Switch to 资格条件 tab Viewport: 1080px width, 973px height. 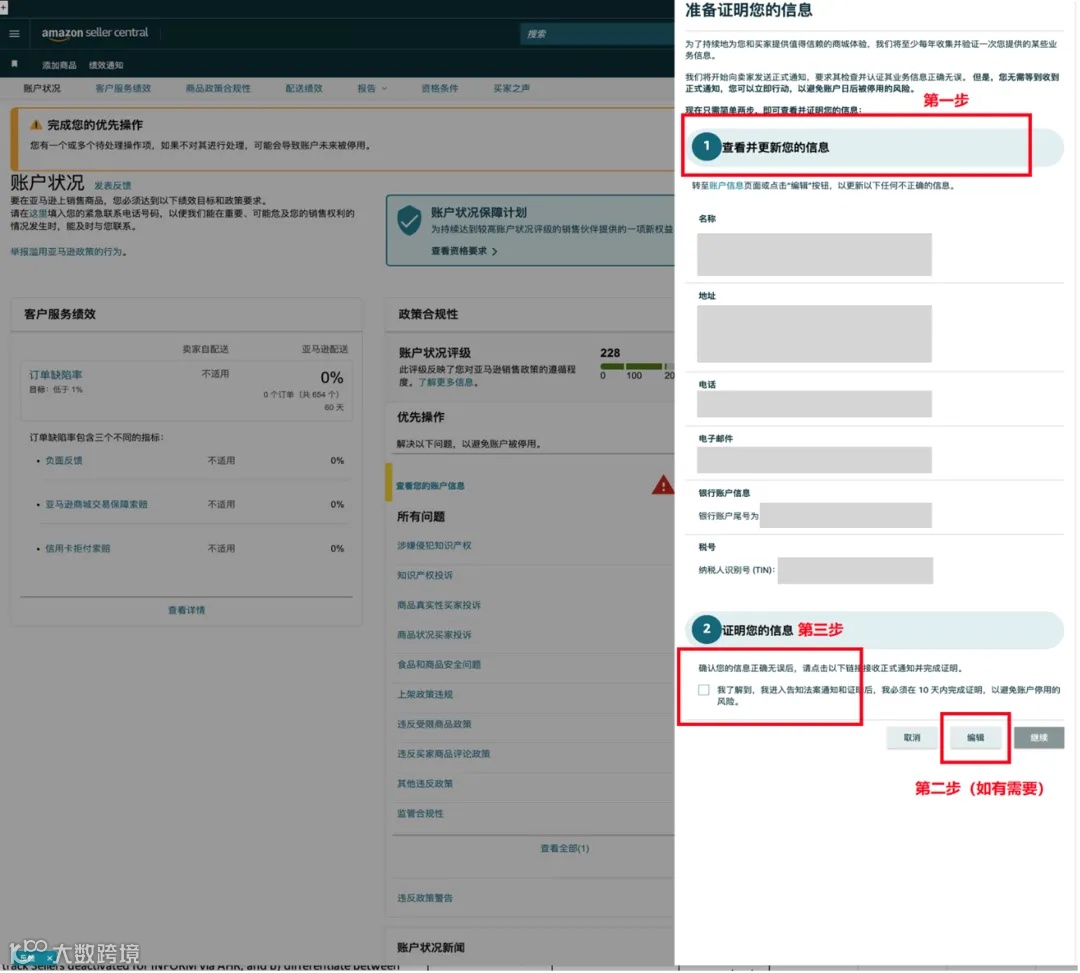(439, 88)
